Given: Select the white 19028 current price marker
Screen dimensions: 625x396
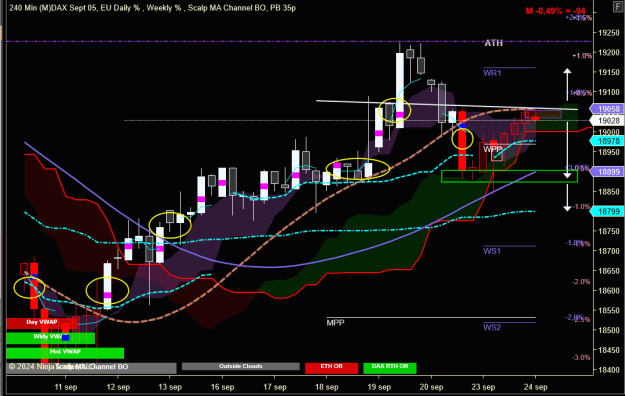Looking at the screenshot, I should [x=607, y=120].
